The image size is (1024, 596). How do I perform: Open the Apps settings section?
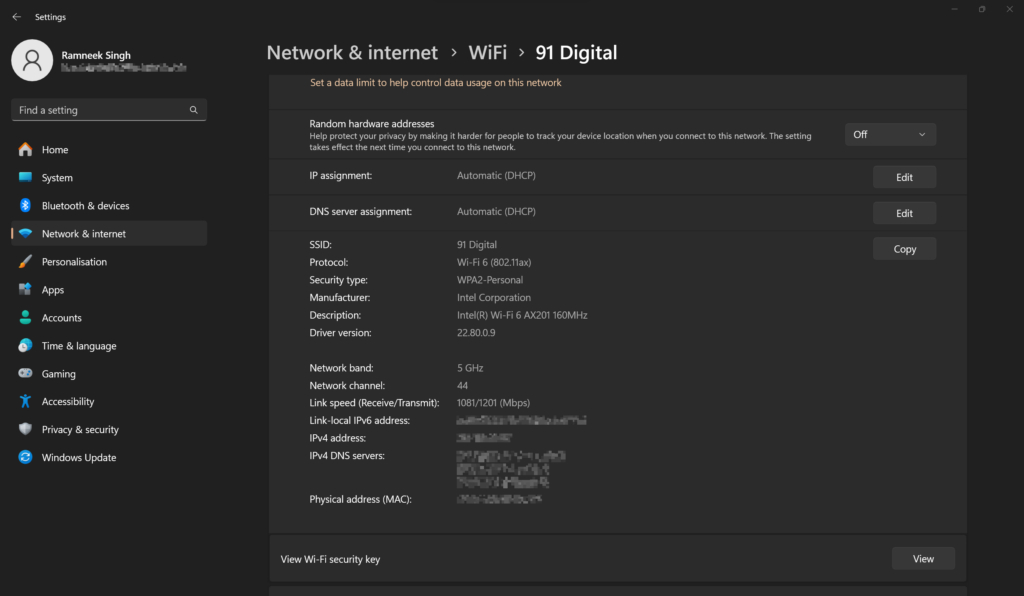click(24, 289)
